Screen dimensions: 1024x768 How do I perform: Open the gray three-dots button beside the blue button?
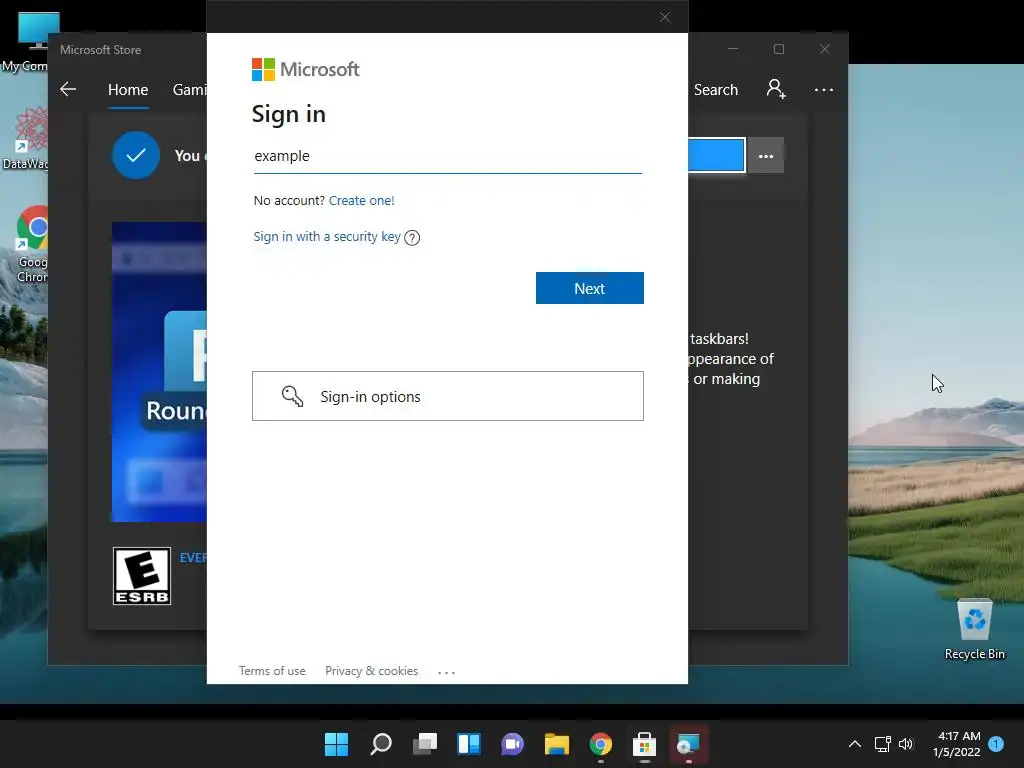(765, 156)
